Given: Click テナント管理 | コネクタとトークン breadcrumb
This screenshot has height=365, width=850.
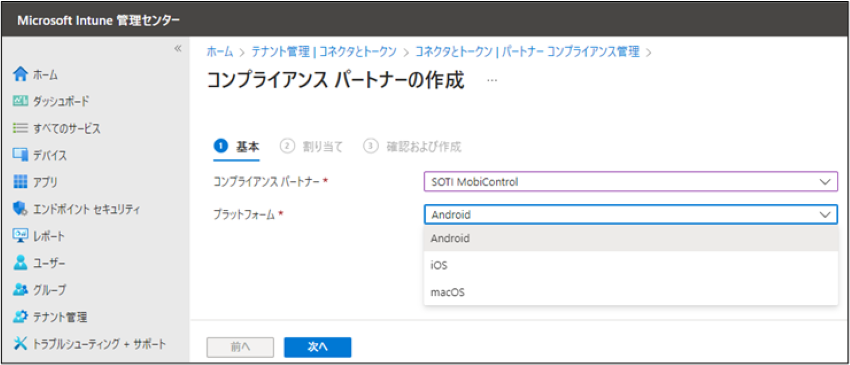Looking at the screenshot, I should coord(324,52).
